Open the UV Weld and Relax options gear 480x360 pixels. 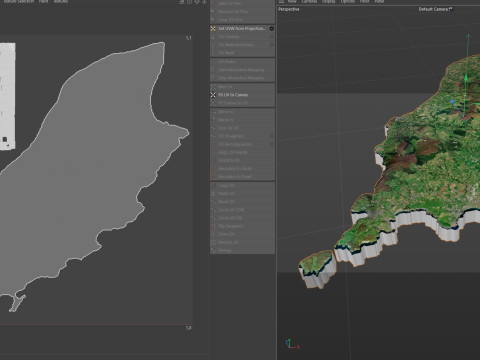(272, 45)
